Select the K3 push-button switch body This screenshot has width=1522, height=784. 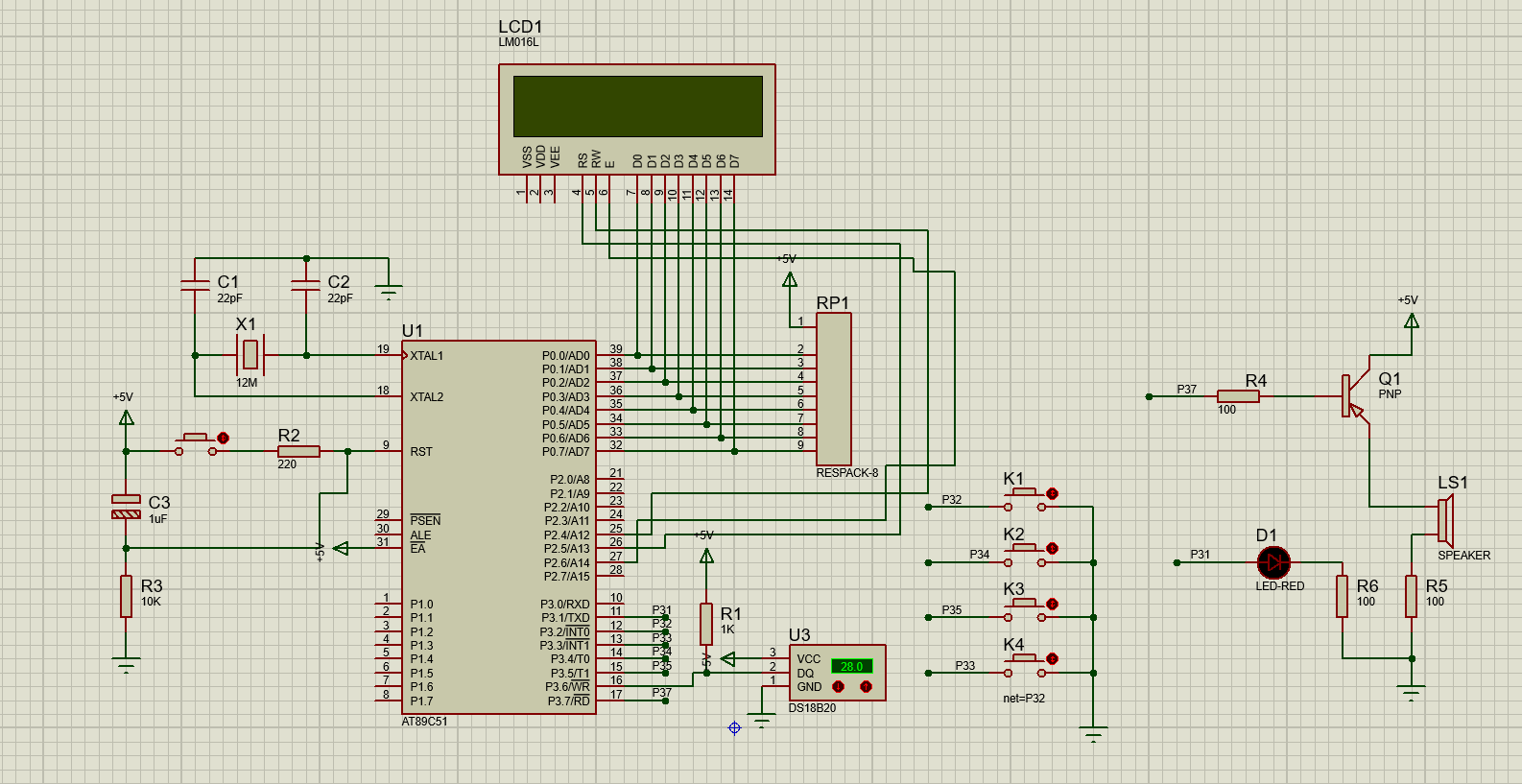[1025, 610]
